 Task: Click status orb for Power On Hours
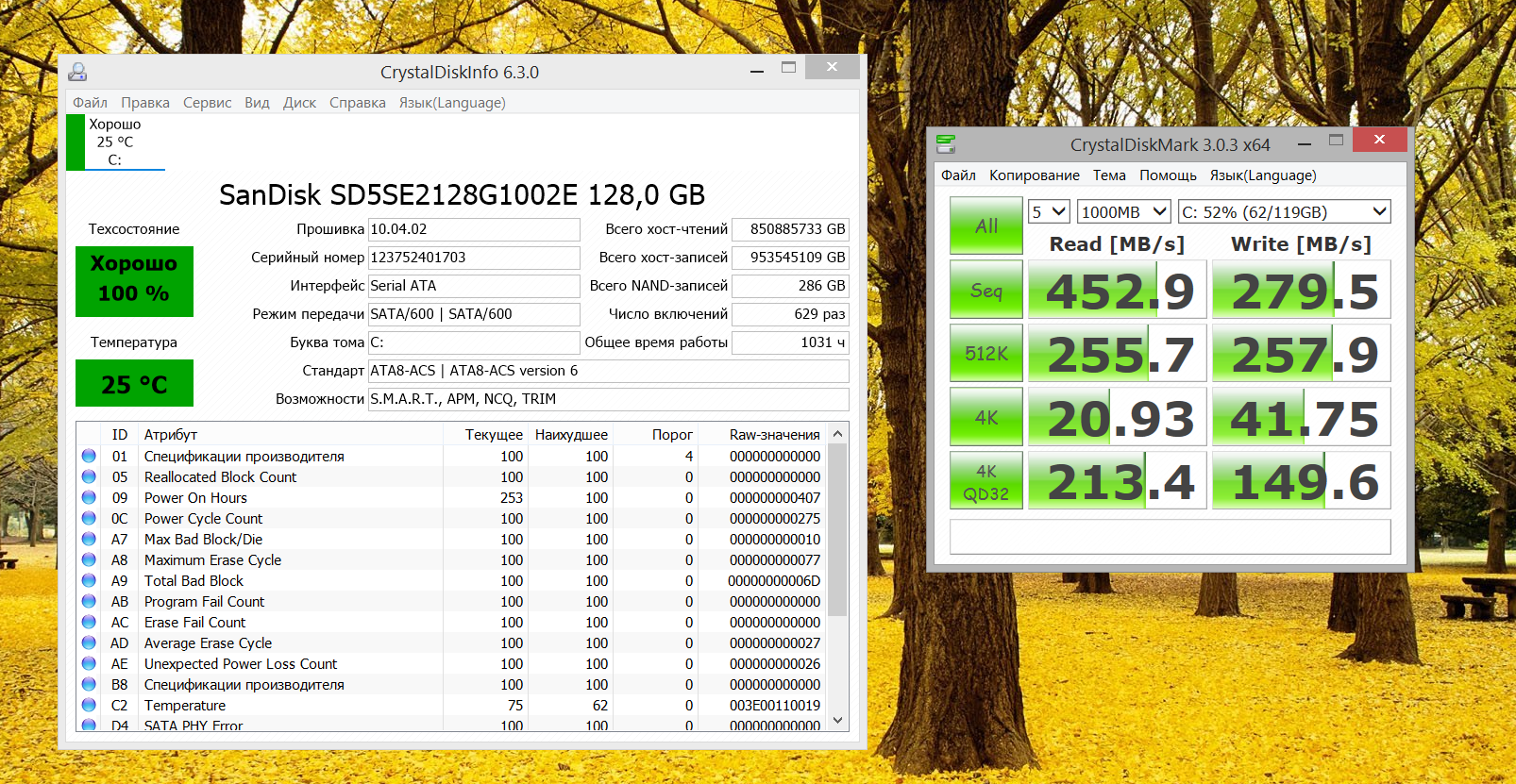89,497
